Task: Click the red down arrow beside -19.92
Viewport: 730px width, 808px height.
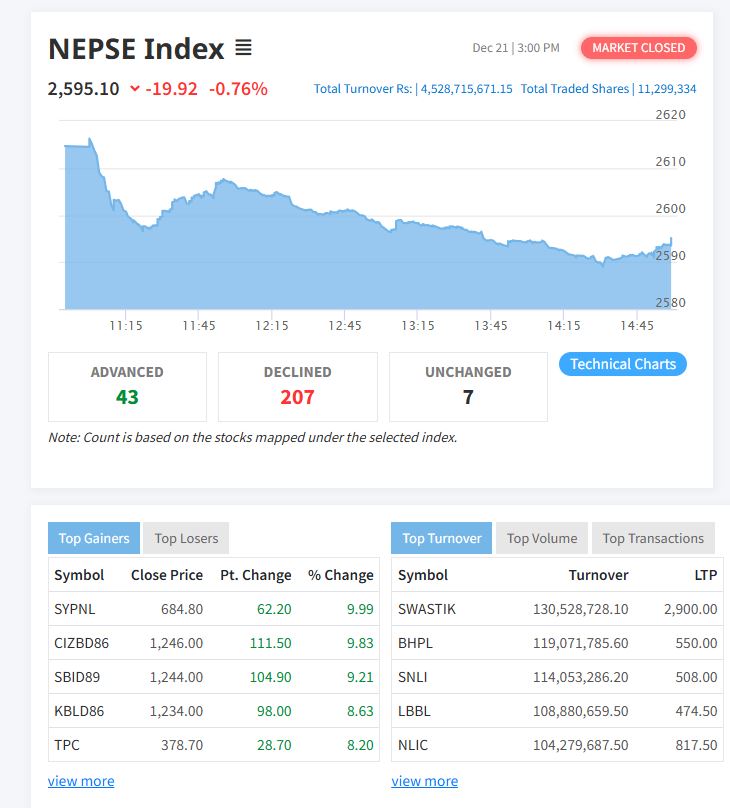Action: [x=134, y=89]
